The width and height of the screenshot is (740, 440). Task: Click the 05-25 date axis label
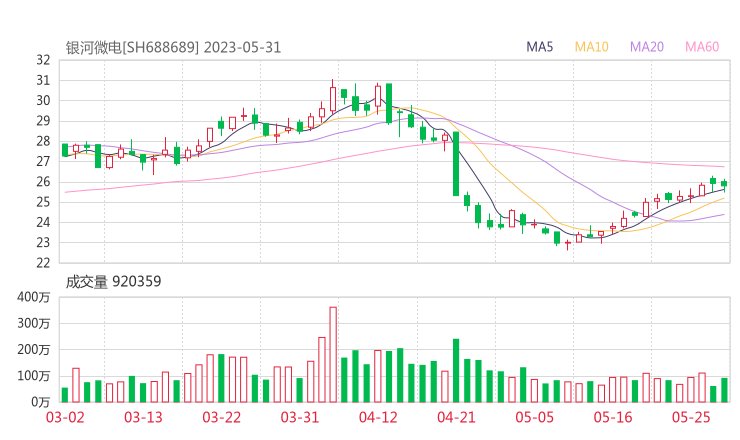[691, 417]
